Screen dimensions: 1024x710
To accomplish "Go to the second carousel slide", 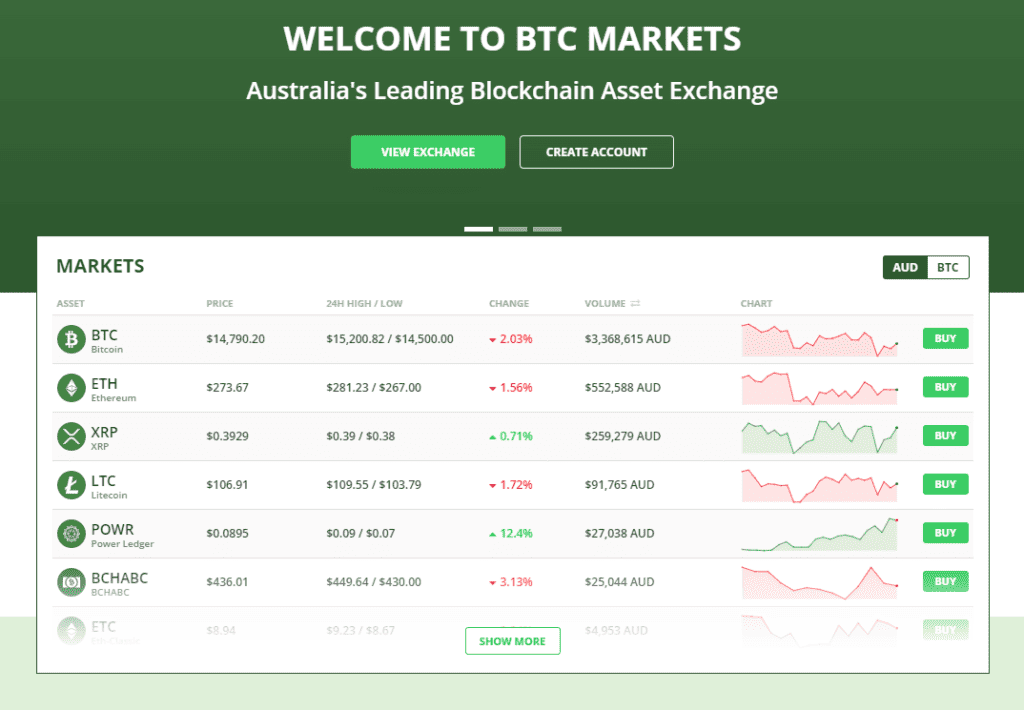I will tap(512, 229).
